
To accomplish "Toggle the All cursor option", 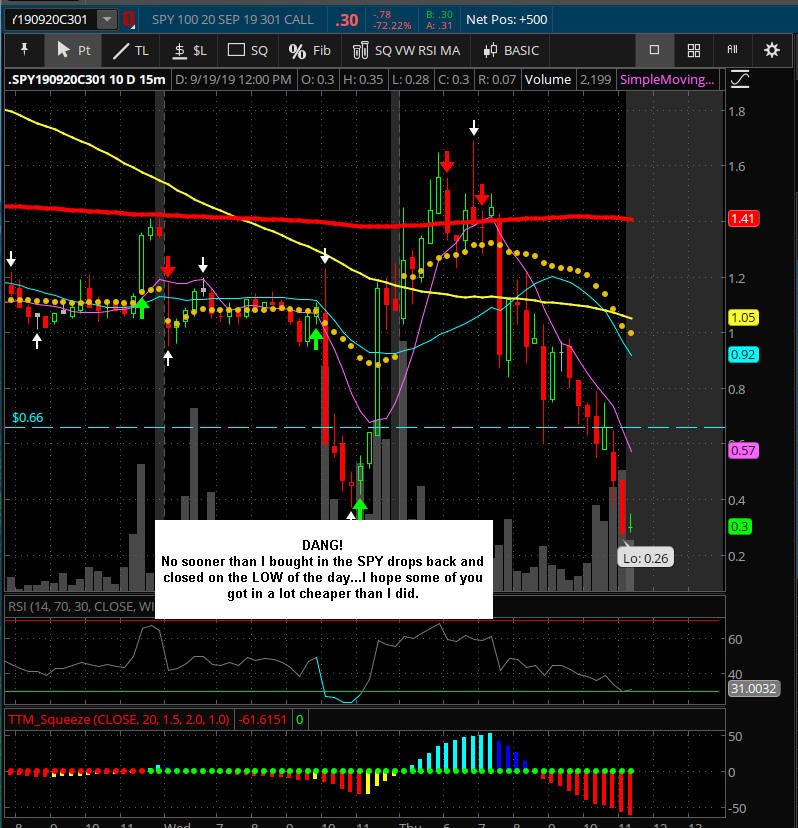I will (732, 50).
